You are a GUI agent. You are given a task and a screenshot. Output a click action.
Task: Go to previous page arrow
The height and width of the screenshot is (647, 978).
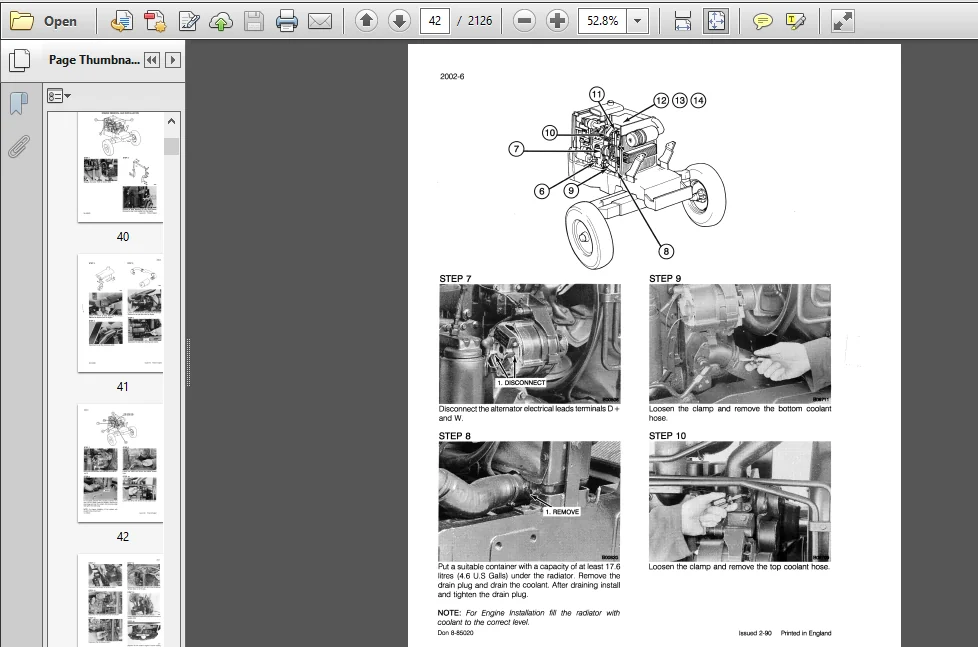click(x=367, y=21)
